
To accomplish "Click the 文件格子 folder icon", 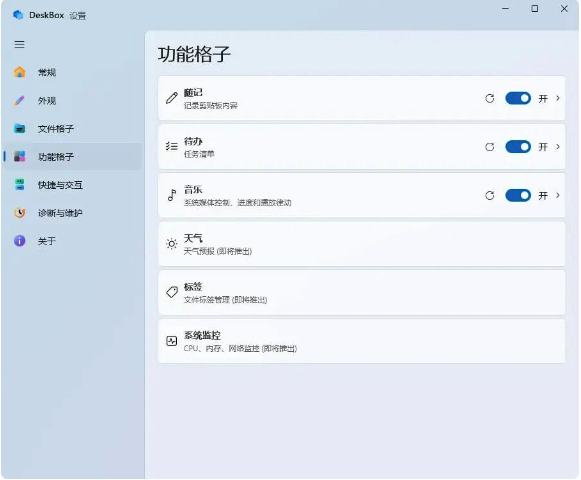I will click(20, 129).
